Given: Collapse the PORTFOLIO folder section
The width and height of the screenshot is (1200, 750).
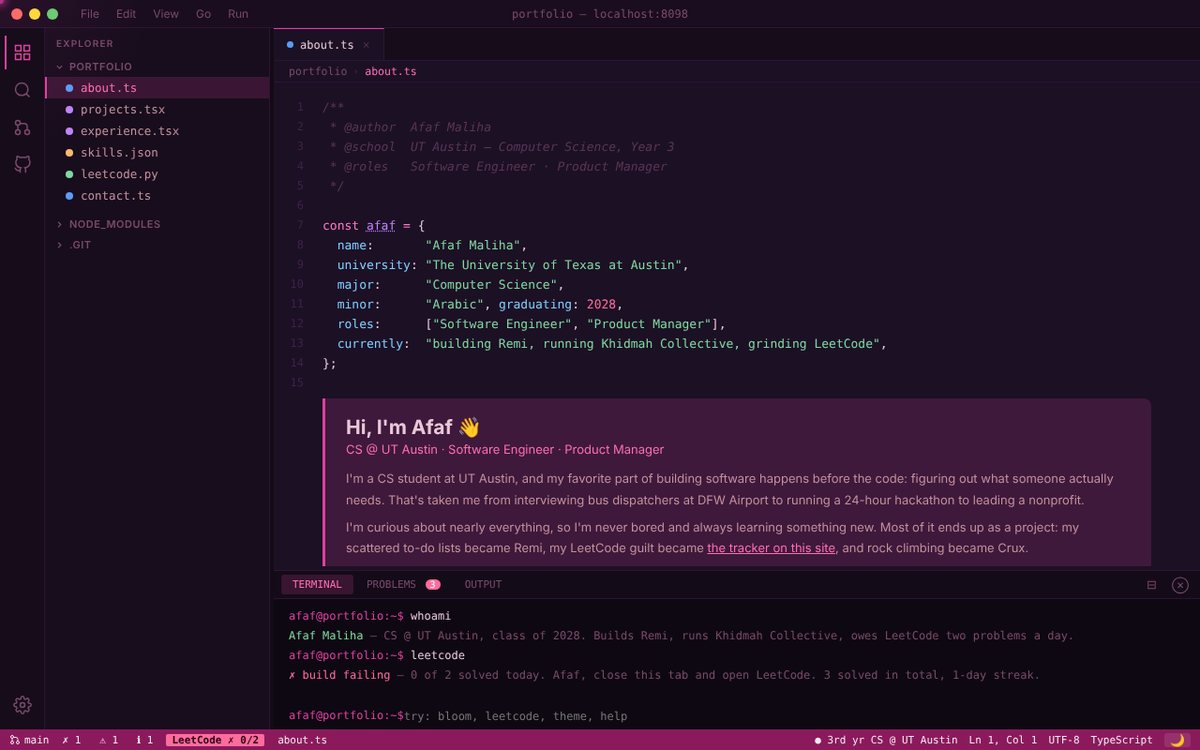Looking at the screenshot, I should (157, 66).
